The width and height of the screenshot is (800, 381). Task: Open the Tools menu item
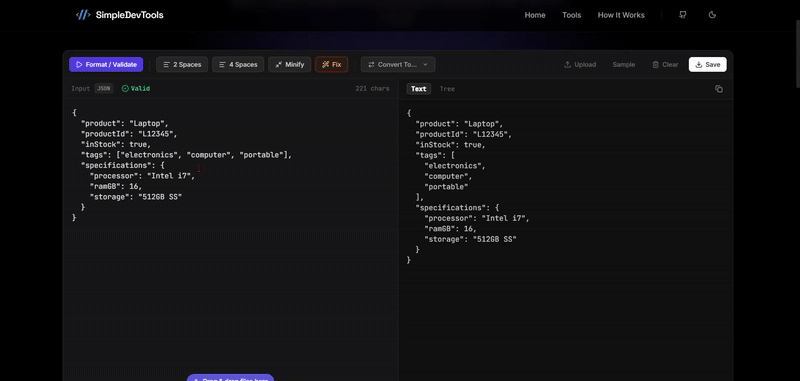tap(571, 15)
